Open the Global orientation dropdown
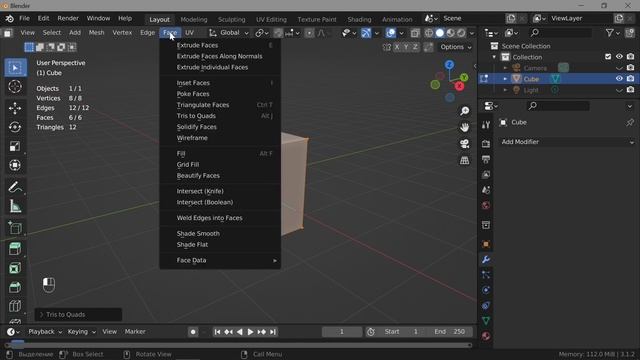 (x=229, y=33)
